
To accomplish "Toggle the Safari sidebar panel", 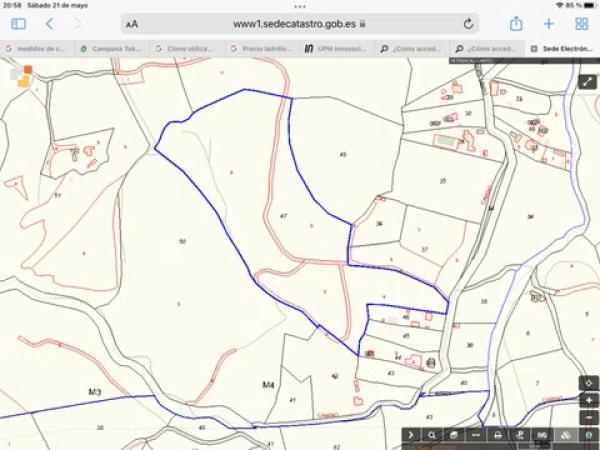I will coord(18,23).
